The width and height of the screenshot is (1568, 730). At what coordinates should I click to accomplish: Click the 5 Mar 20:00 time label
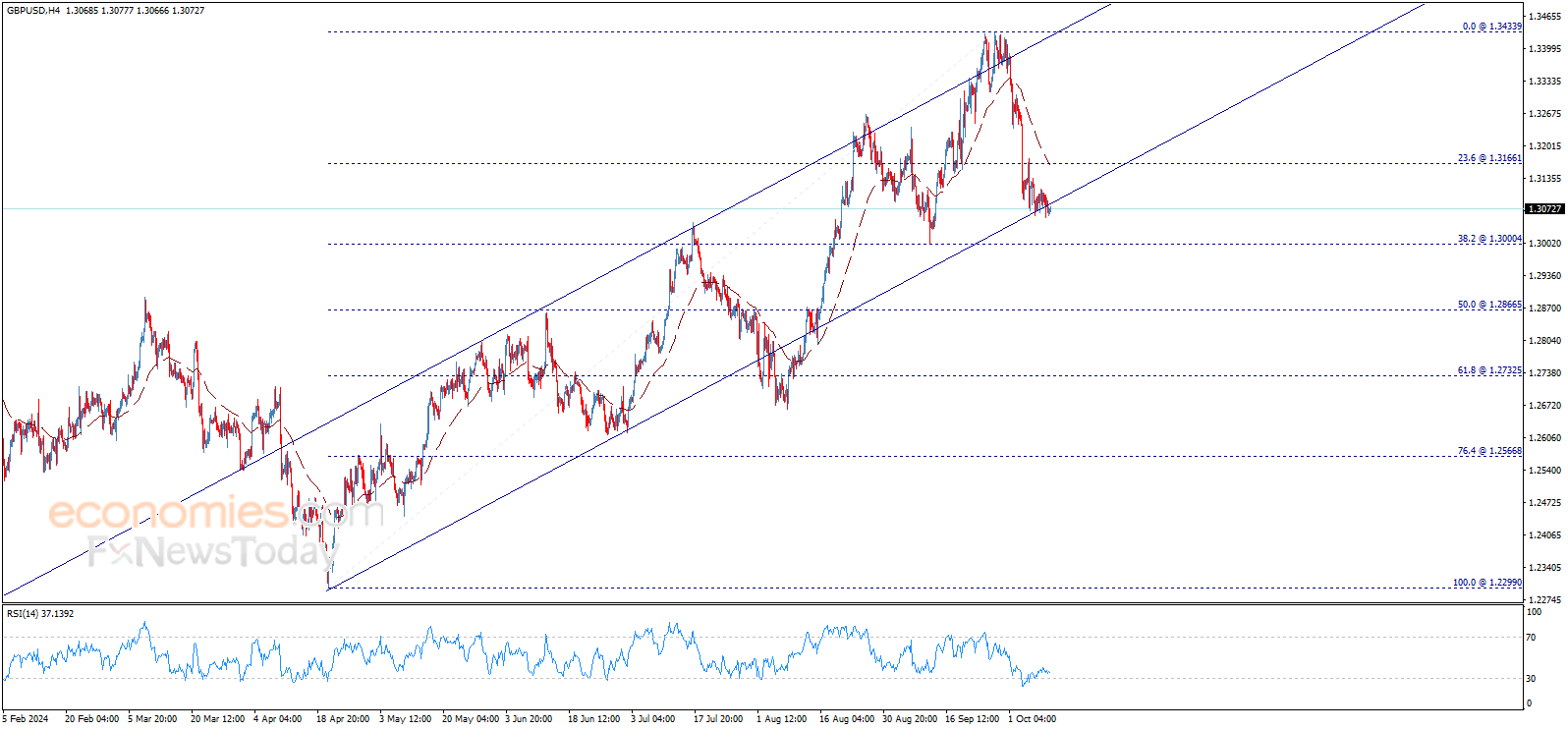coord(152,719)
